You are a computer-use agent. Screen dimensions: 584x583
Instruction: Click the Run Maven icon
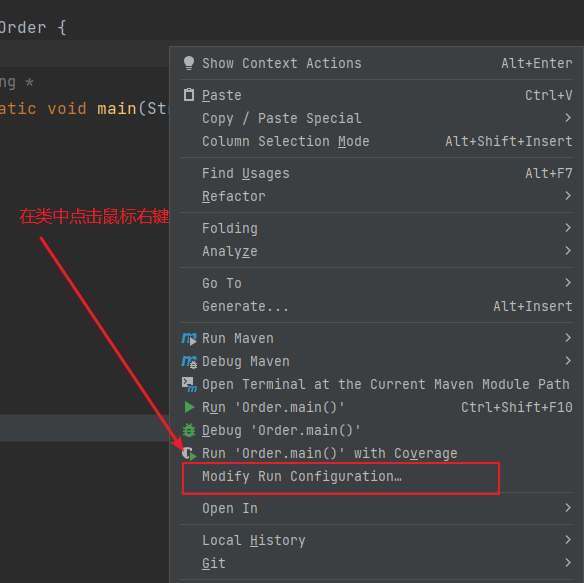pyautogui.click(x=189, y=339)
